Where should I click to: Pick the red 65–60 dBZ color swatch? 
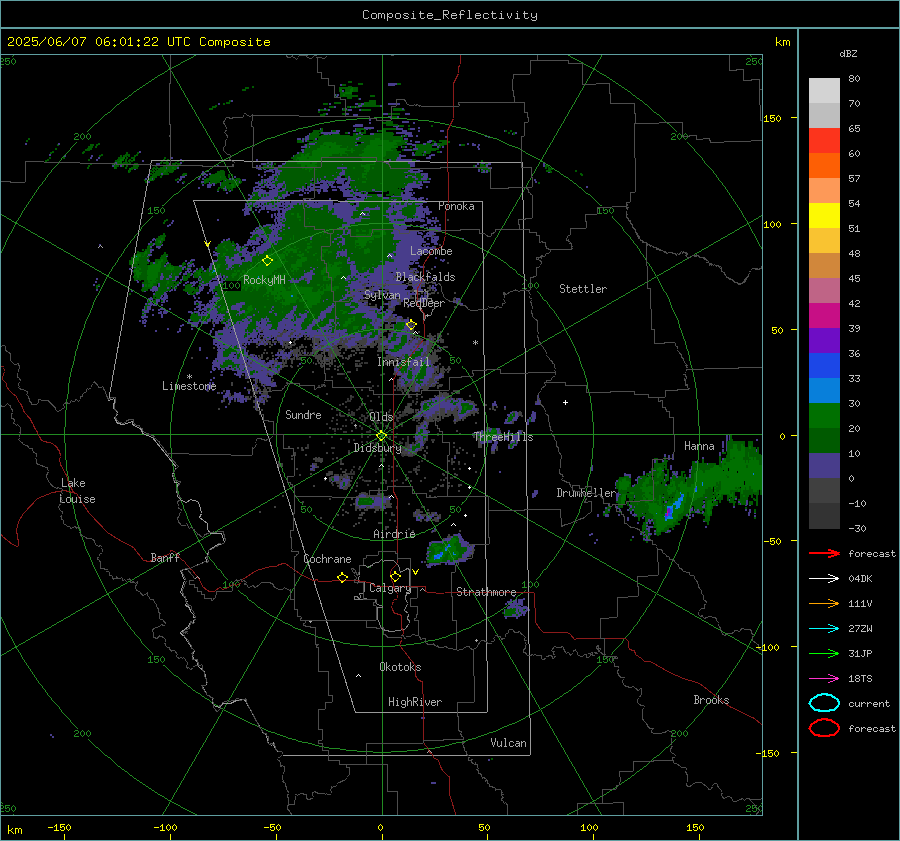click(824, 140)
